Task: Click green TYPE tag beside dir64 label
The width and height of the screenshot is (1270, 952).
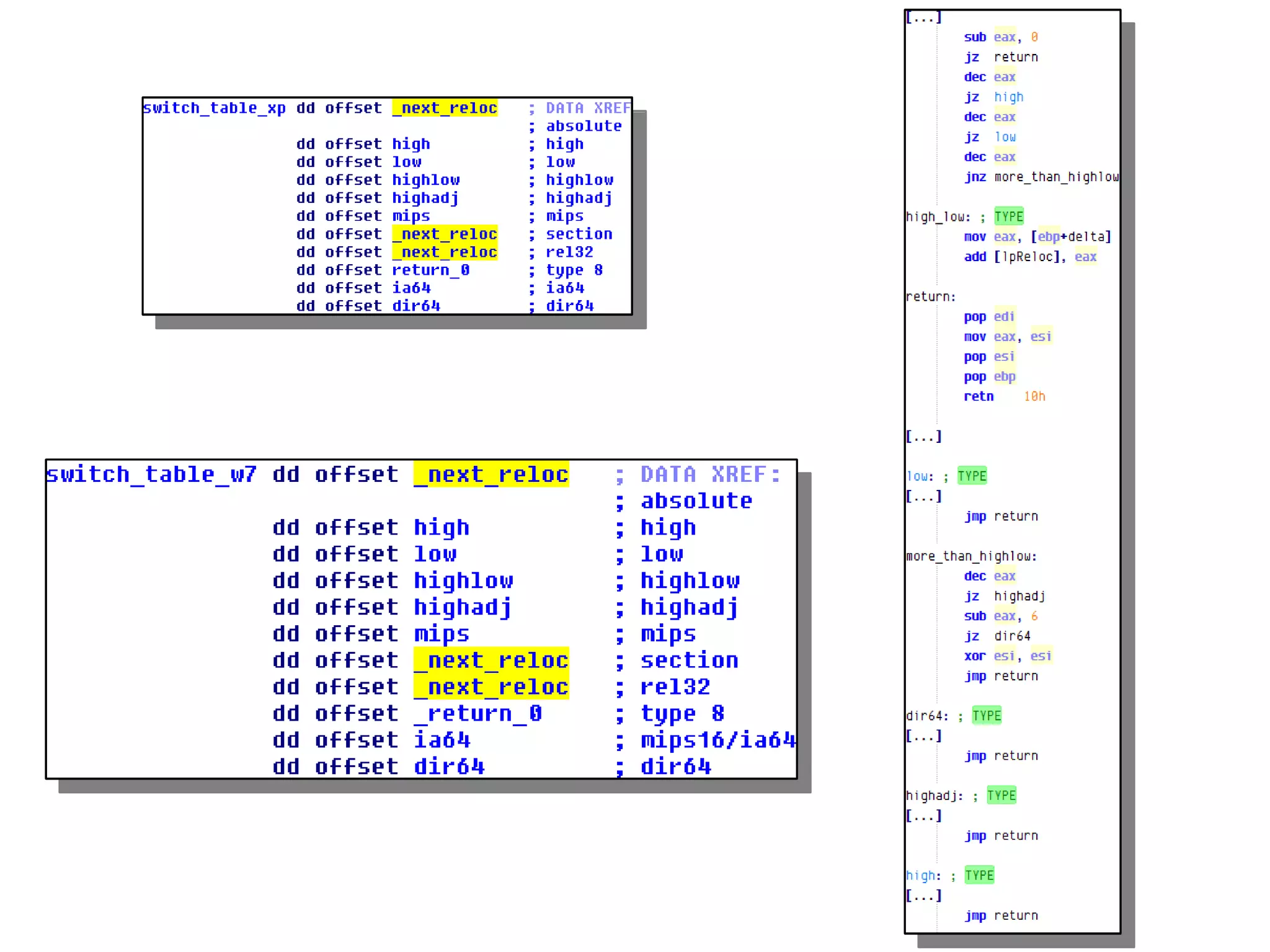Action: click(x=986, y=716)
